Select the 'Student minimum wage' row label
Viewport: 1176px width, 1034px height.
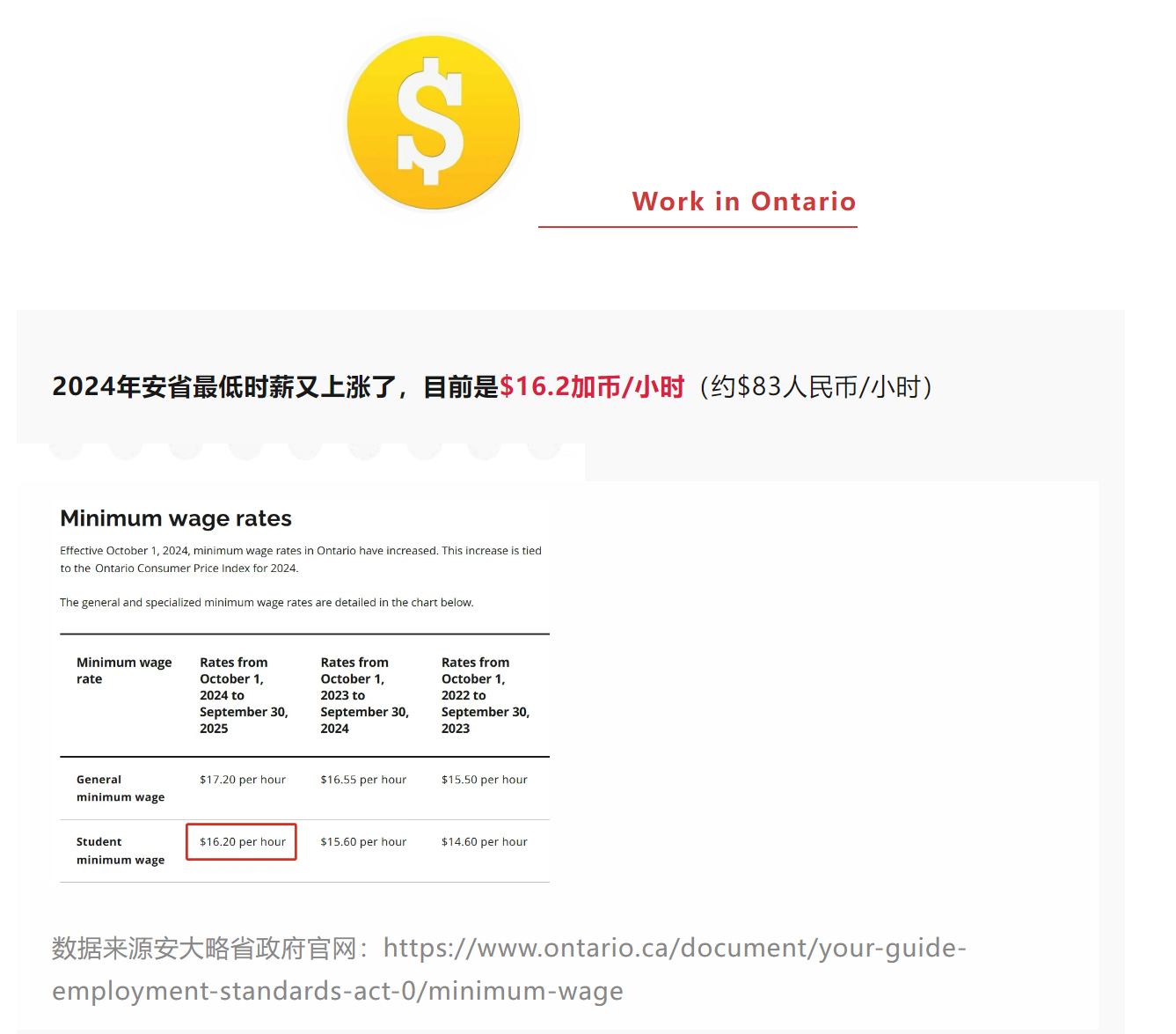pyautogui.click(x=121, y=851)
